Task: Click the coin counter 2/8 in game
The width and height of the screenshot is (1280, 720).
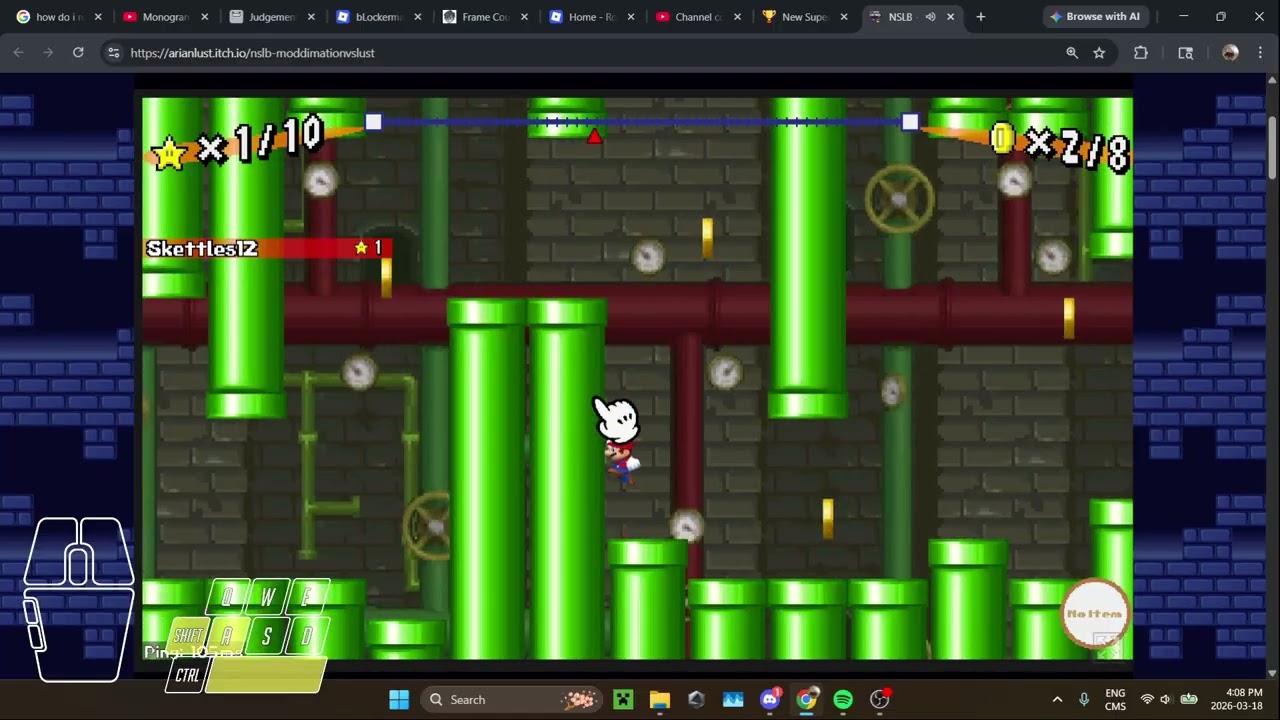Action: 1060,146
